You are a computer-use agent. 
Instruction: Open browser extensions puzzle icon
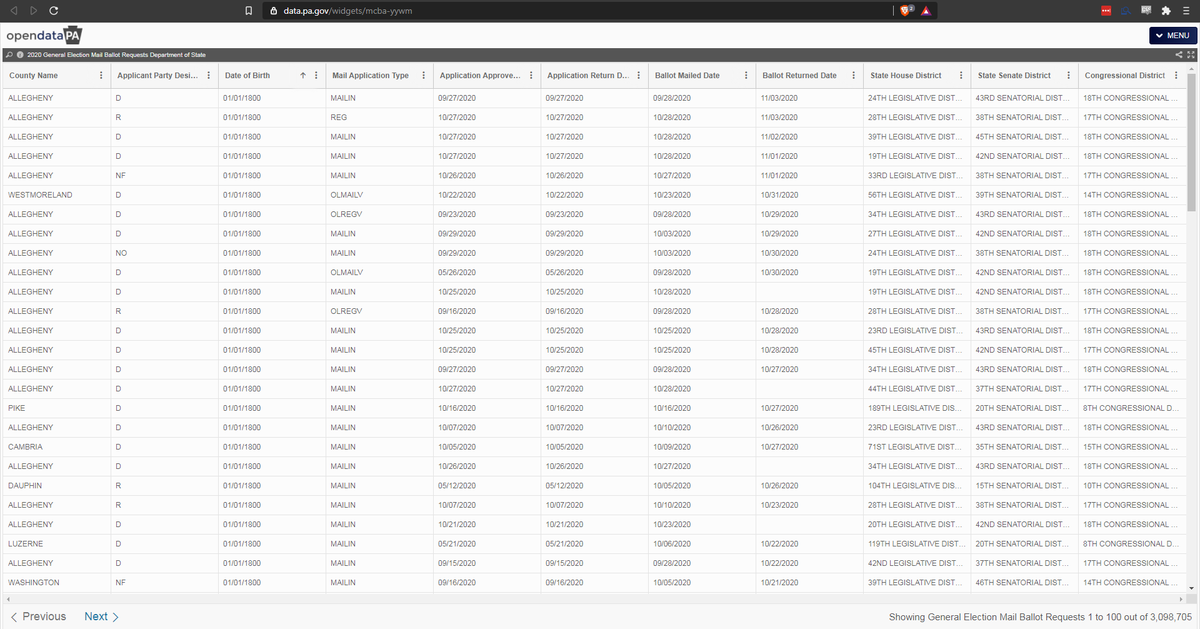(x=1166, y=10)
